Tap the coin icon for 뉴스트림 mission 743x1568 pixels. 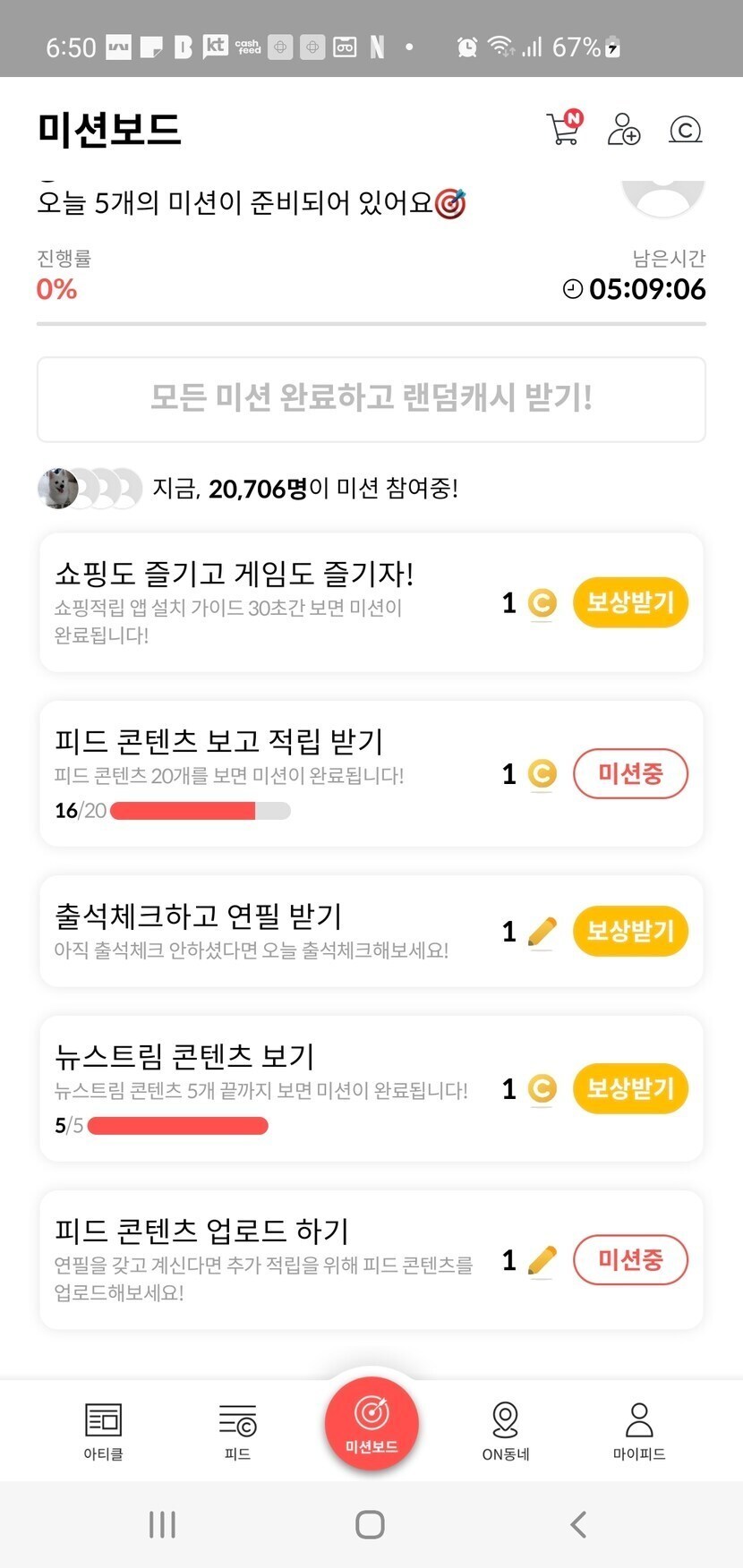pyautogui.click(x=542, y=1089)
